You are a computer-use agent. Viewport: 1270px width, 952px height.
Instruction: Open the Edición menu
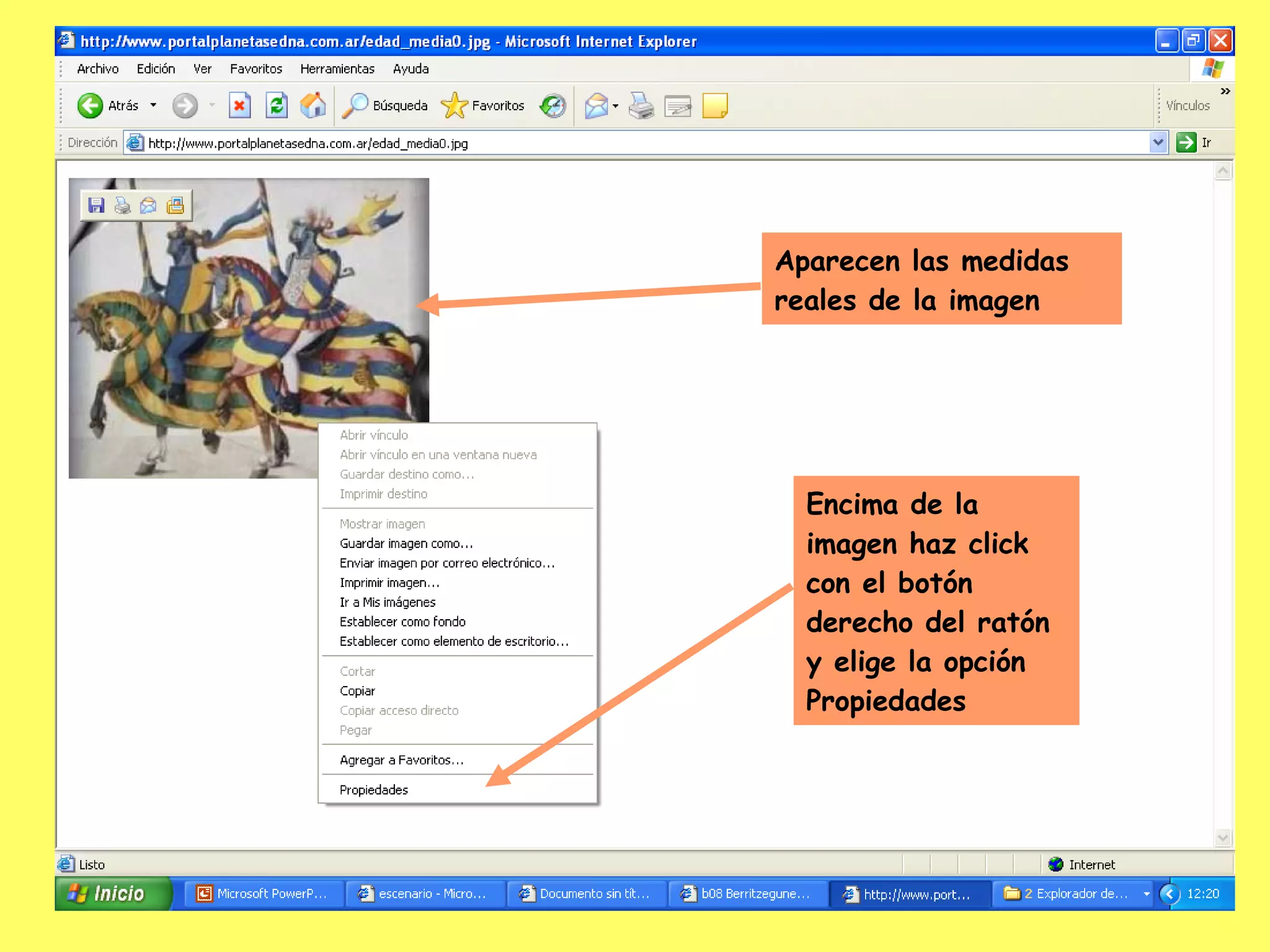[156, 69]
